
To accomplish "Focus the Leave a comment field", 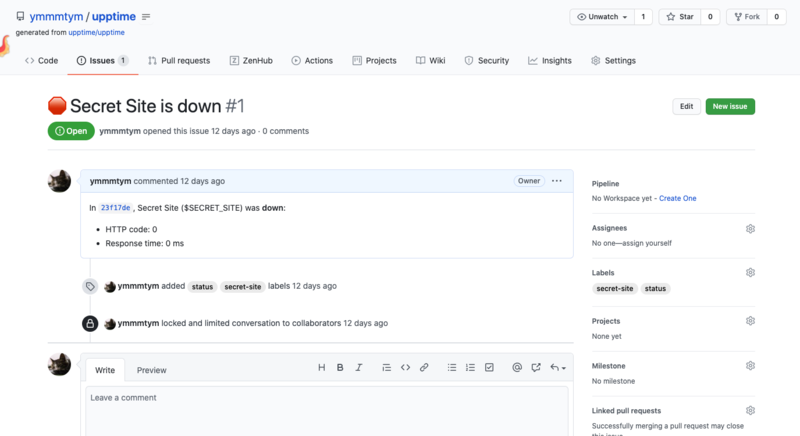I will point(327,411).
